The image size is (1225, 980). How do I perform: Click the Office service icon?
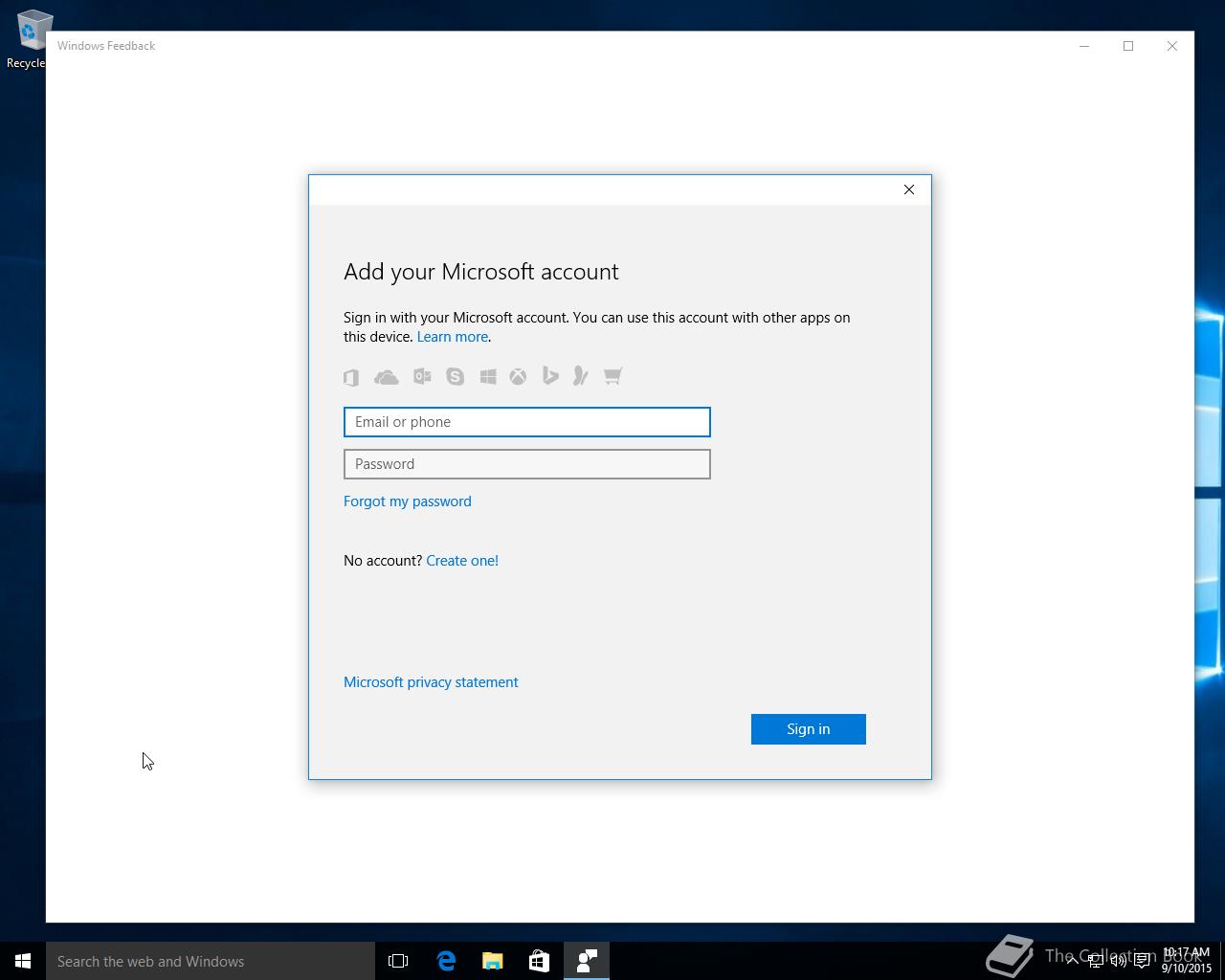pyautogui.click(x=351, y=377)
